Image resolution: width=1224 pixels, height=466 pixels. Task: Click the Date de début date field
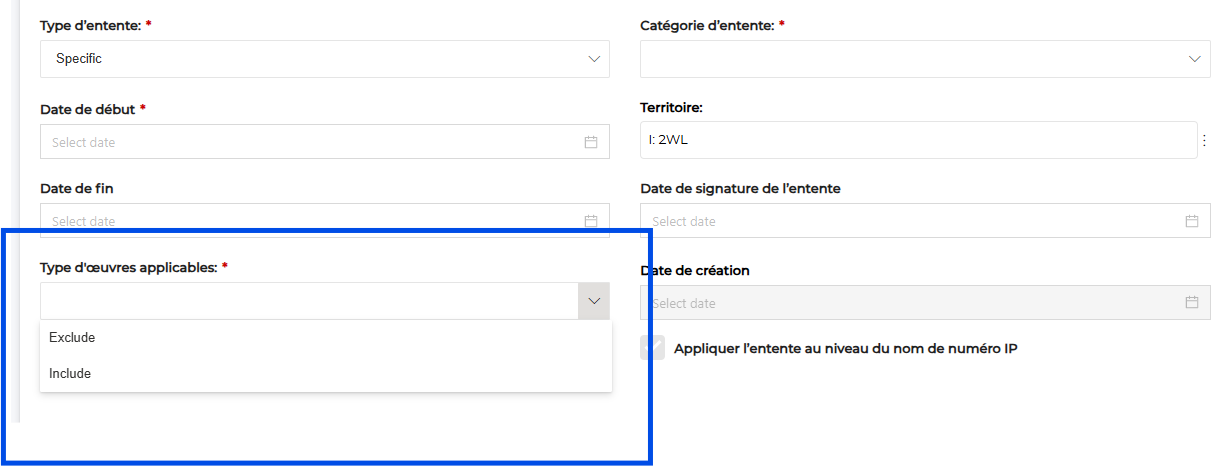[300, 142]
